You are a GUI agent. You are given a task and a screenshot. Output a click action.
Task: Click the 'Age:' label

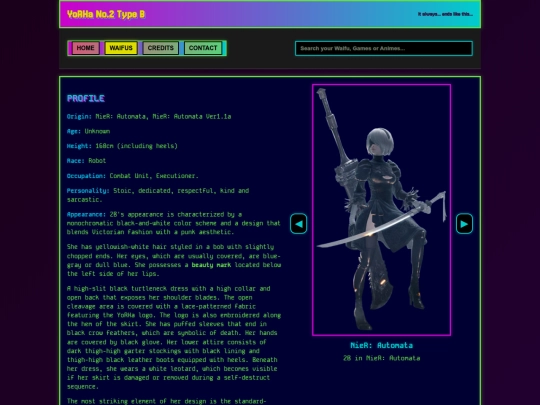point(74,132)
